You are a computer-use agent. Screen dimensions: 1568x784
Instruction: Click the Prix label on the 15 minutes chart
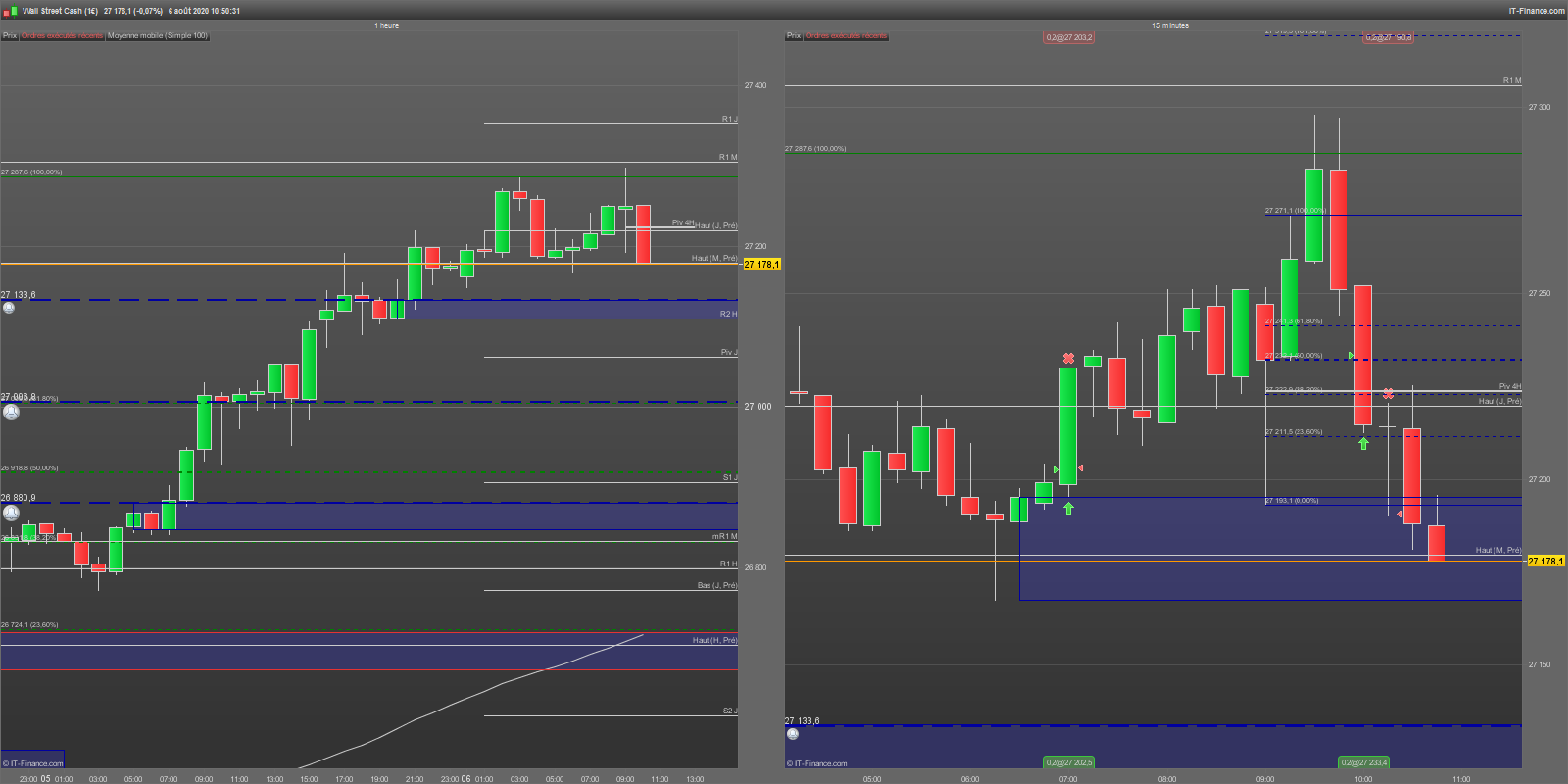(x=794, y=35)
